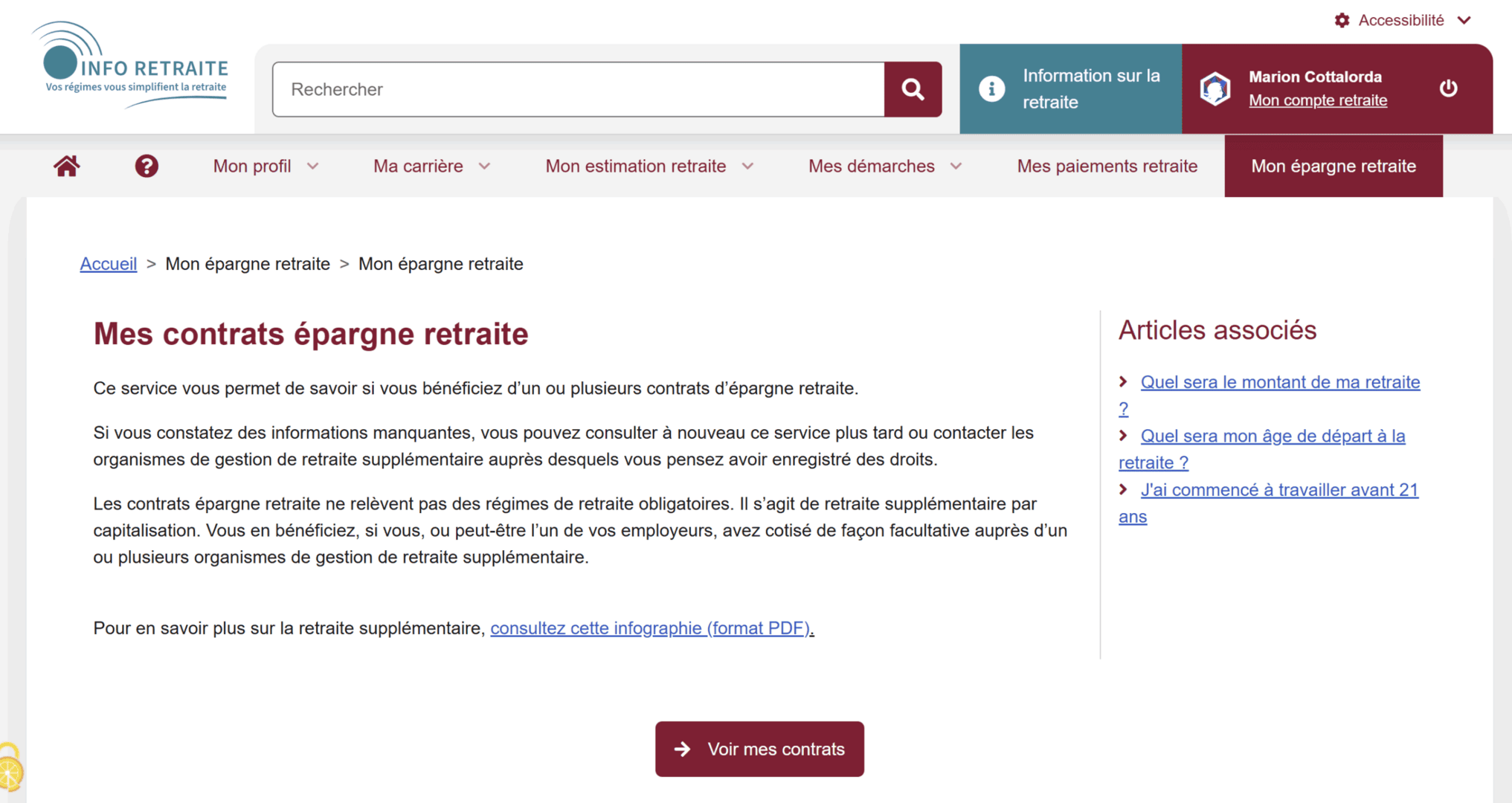Click the power logout icon

pos(1448,88)
